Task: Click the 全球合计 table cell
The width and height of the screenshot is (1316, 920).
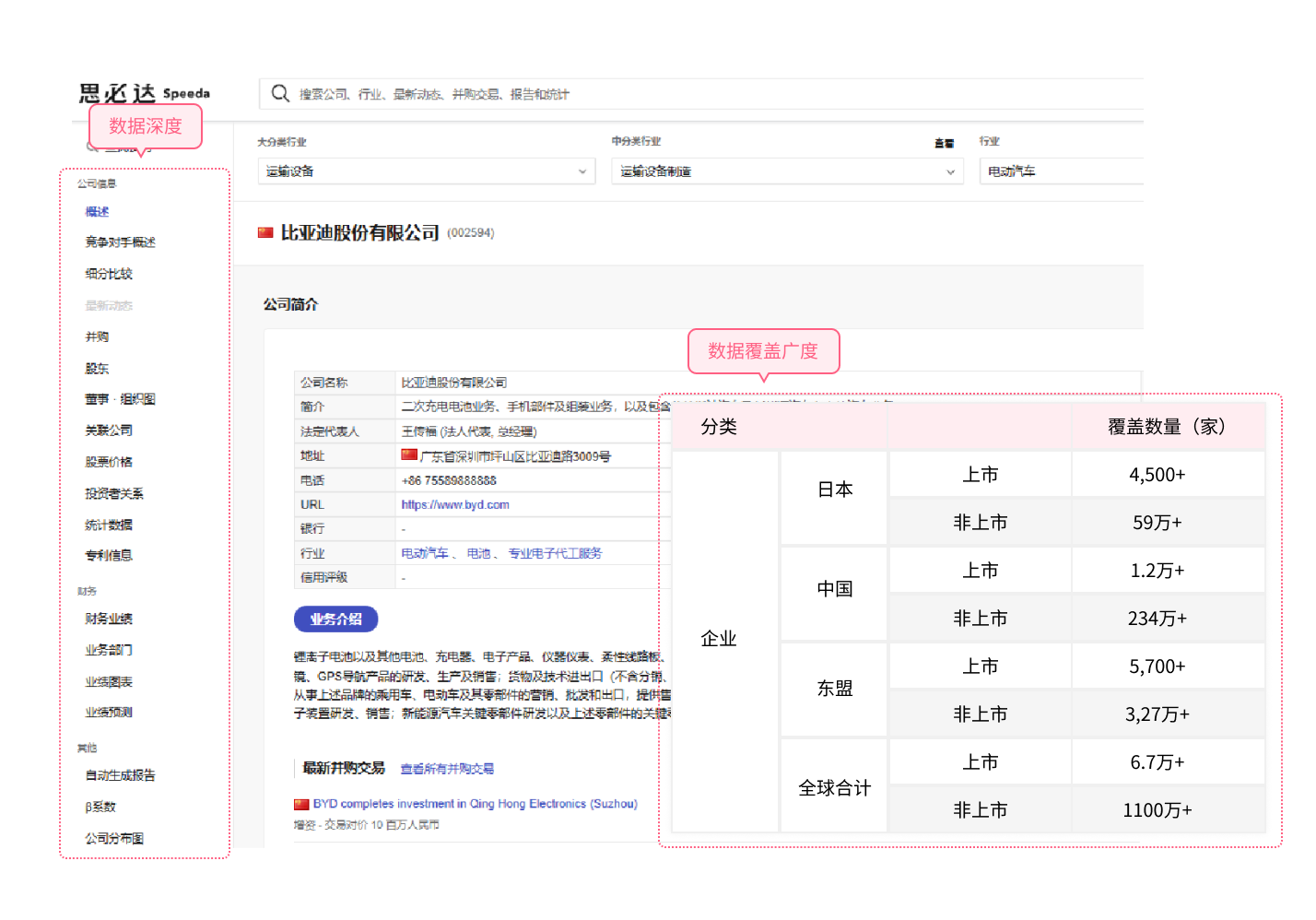Action: coord(834,787)
